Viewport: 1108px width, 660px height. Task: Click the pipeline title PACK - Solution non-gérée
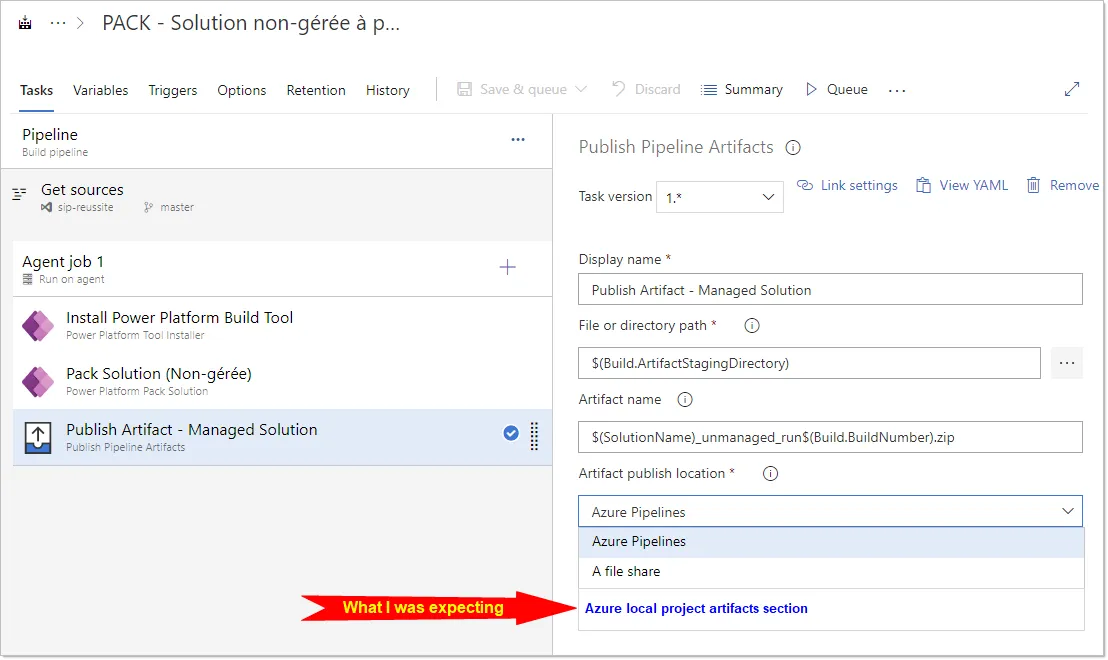tap(251, 23)
